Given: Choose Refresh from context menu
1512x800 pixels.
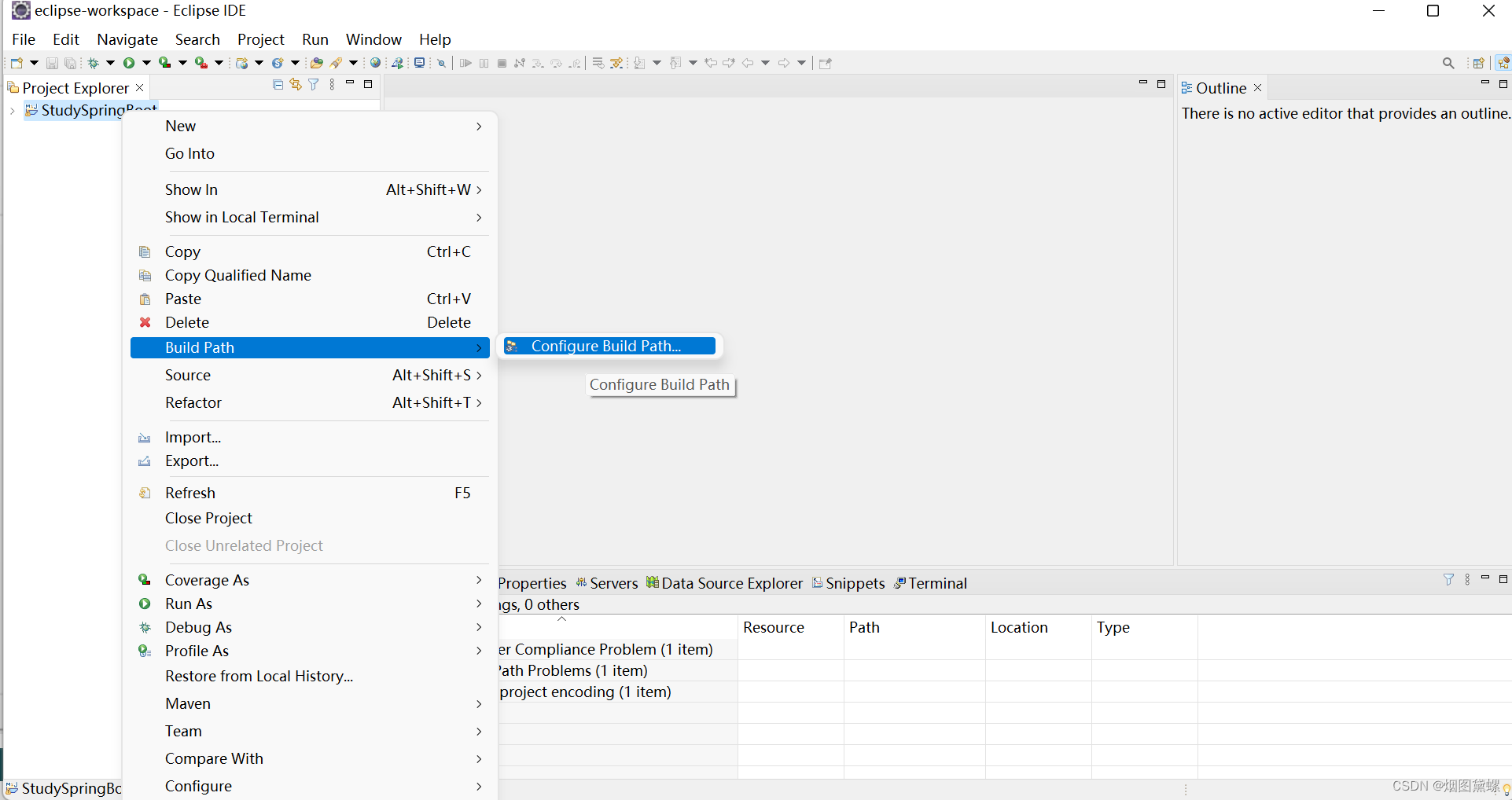Looking at the screenshot, I should 310,493.
